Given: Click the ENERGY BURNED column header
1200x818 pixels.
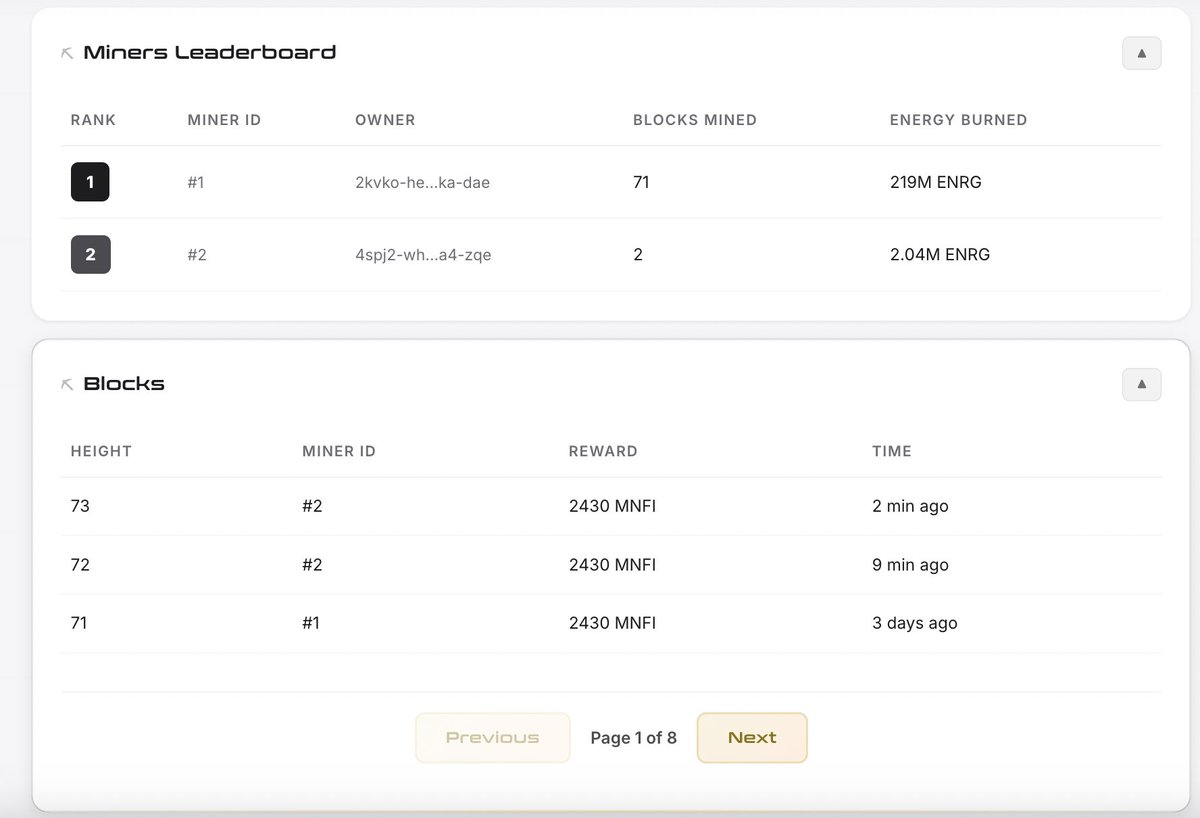Looking at the screenshot, I should [x=958, y=120].
